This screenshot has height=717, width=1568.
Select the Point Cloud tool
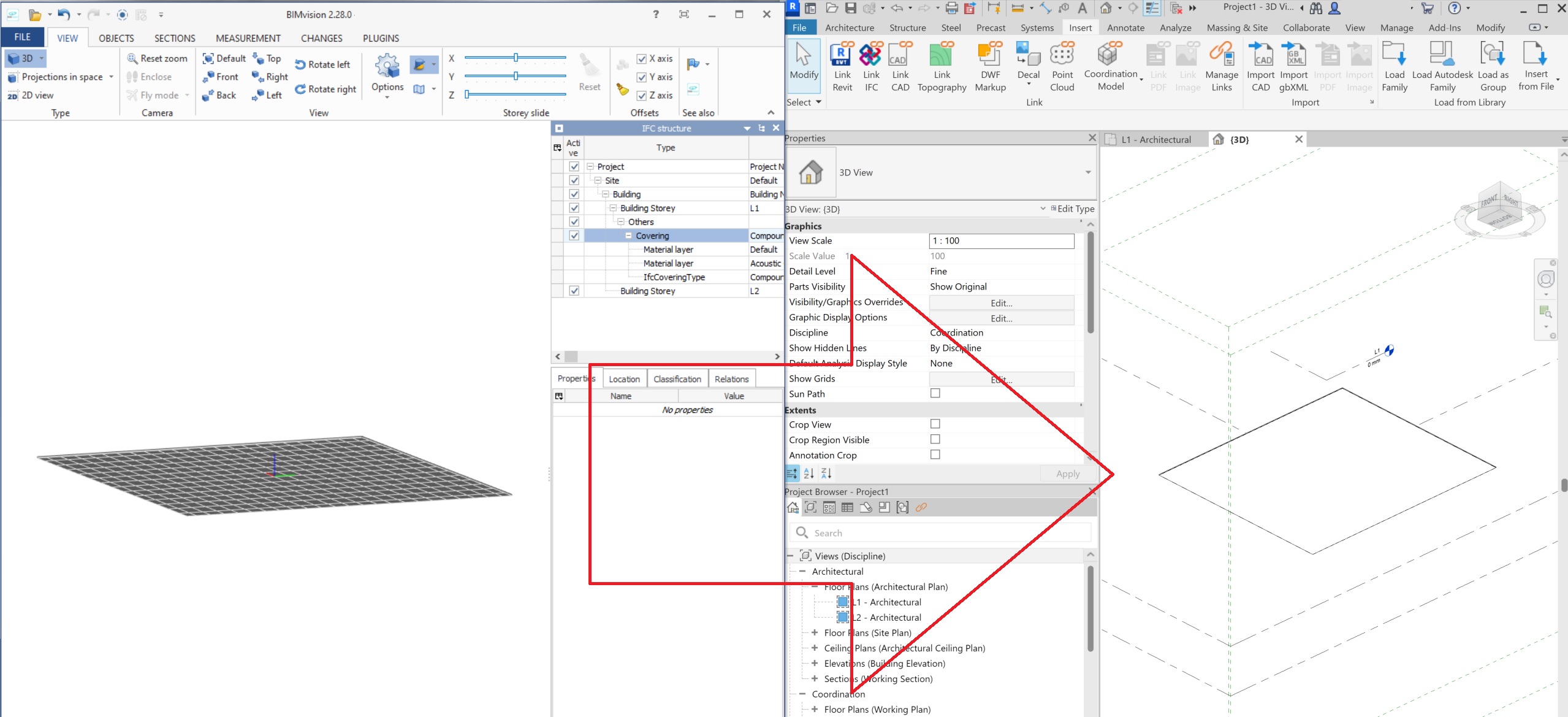1062,56
